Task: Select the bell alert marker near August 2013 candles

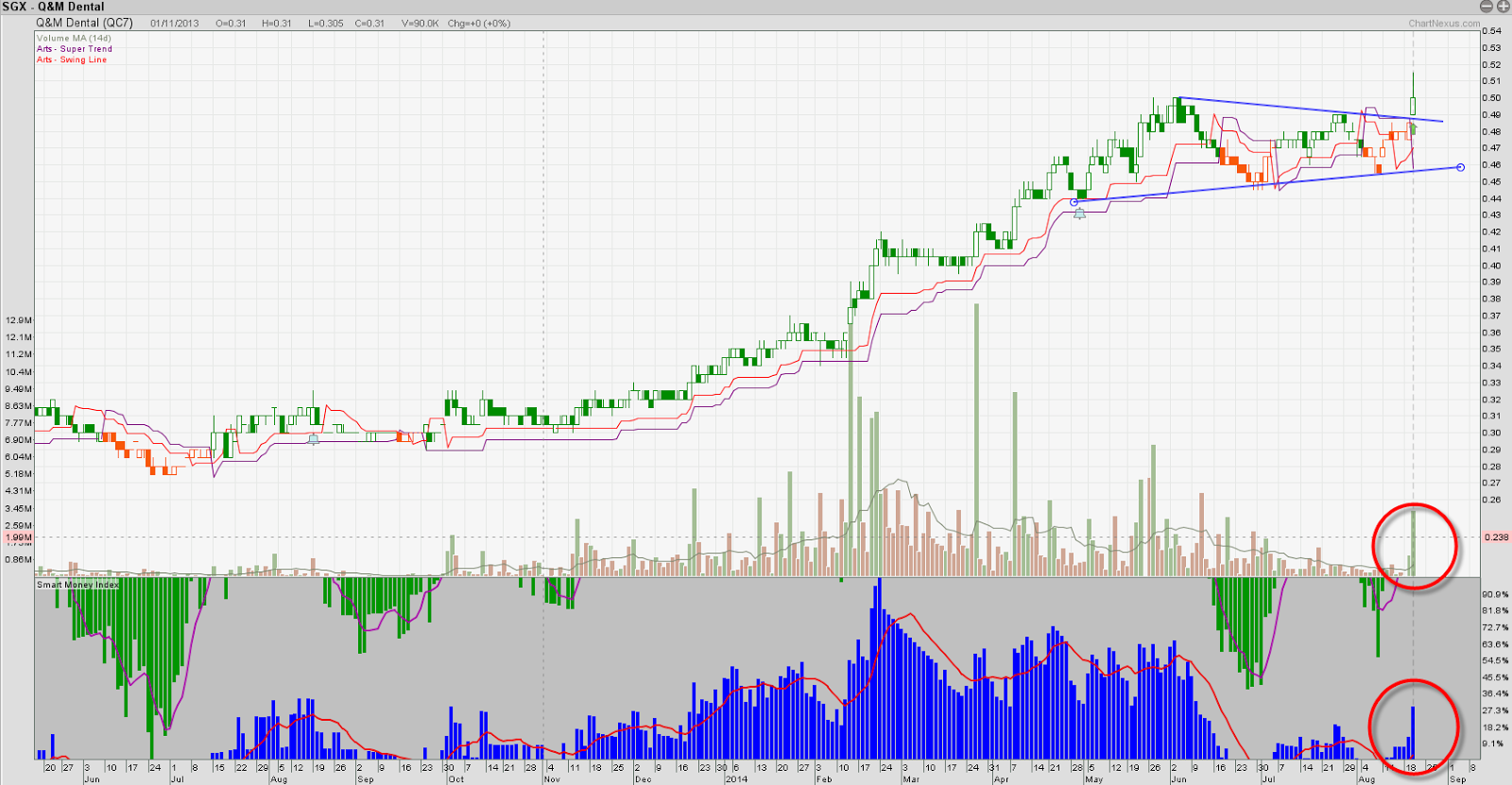Action: point(314,439)
